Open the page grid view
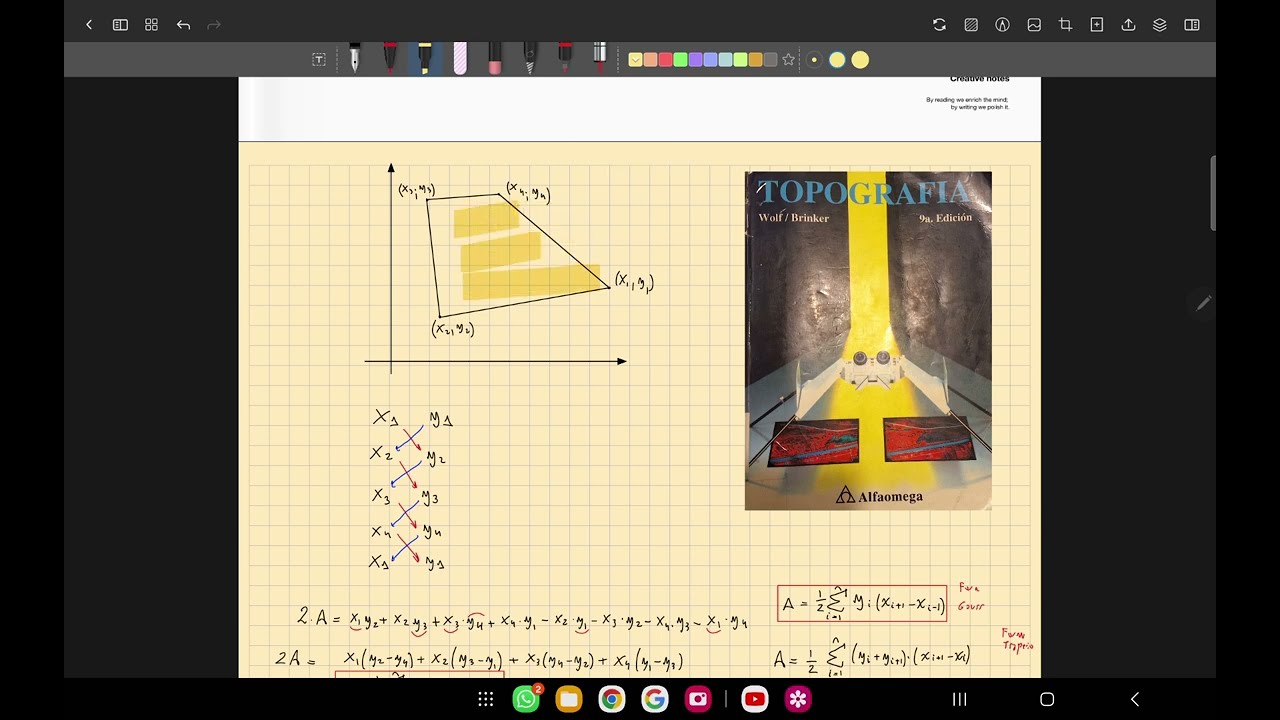 (x=151, y=25)
